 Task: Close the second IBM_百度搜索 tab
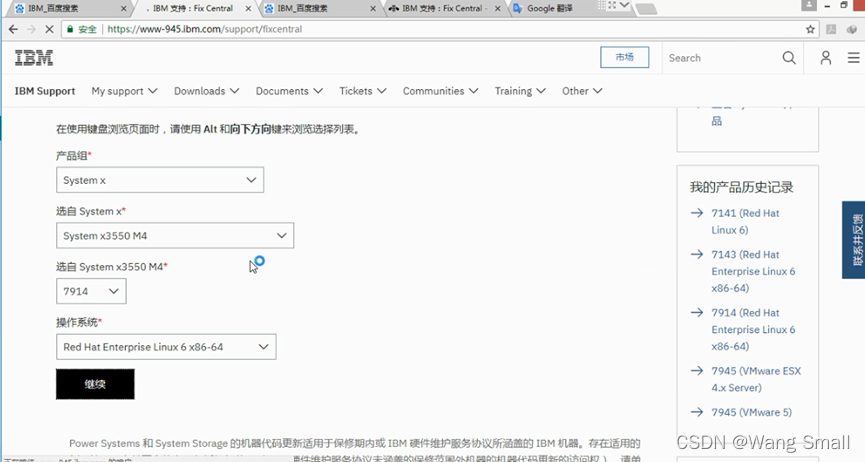pos(373,8)
